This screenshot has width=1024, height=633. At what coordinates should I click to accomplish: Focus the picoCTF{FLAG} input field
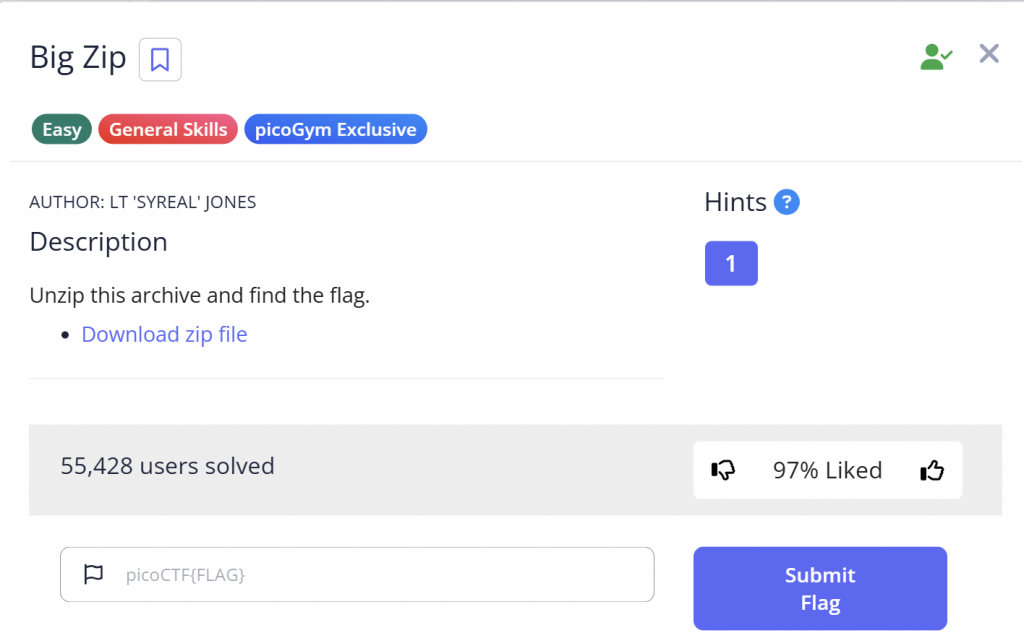point(380,574)
